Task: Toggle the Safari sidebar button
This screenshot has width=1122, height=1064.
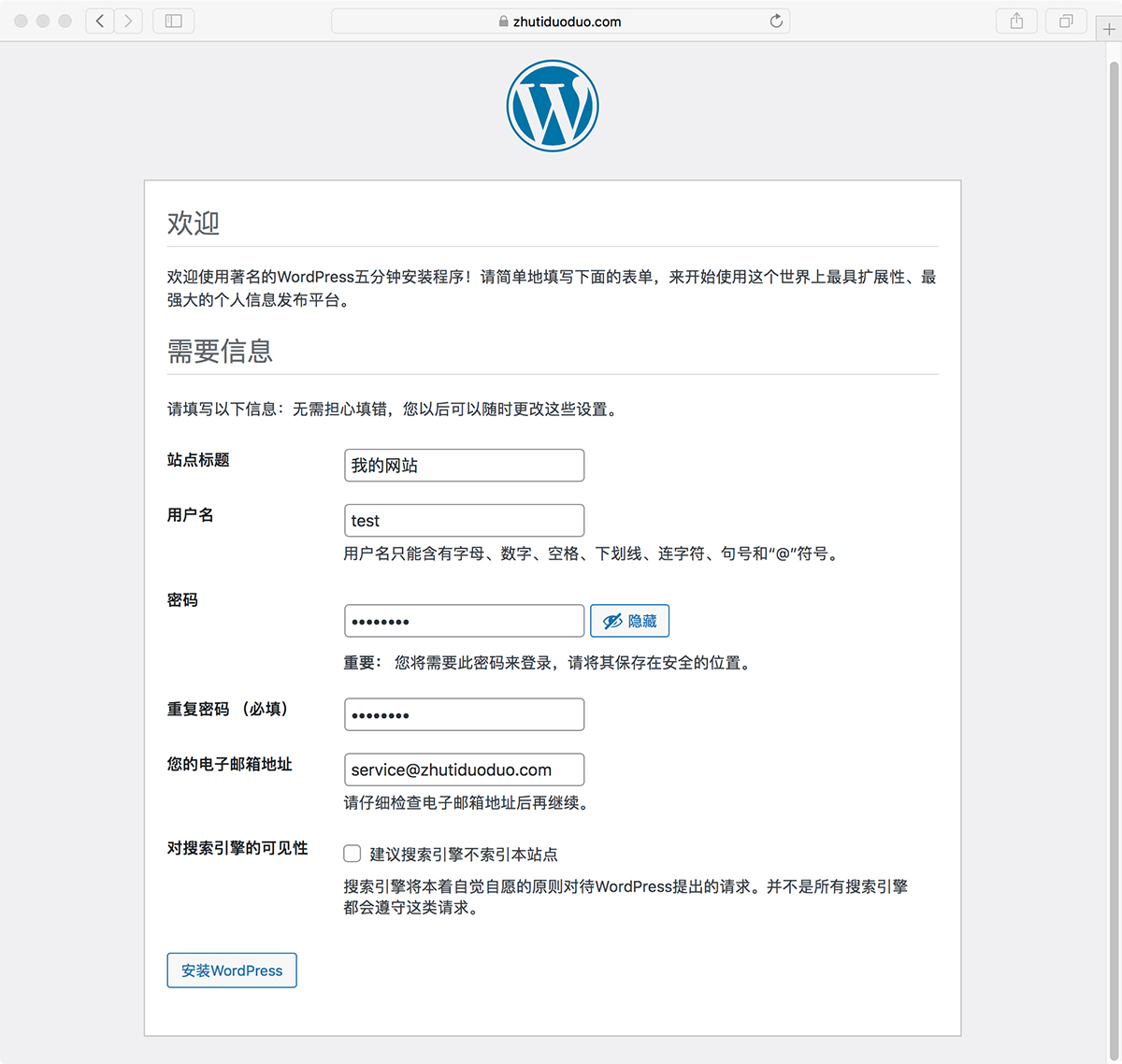Action: click(173, 21)
